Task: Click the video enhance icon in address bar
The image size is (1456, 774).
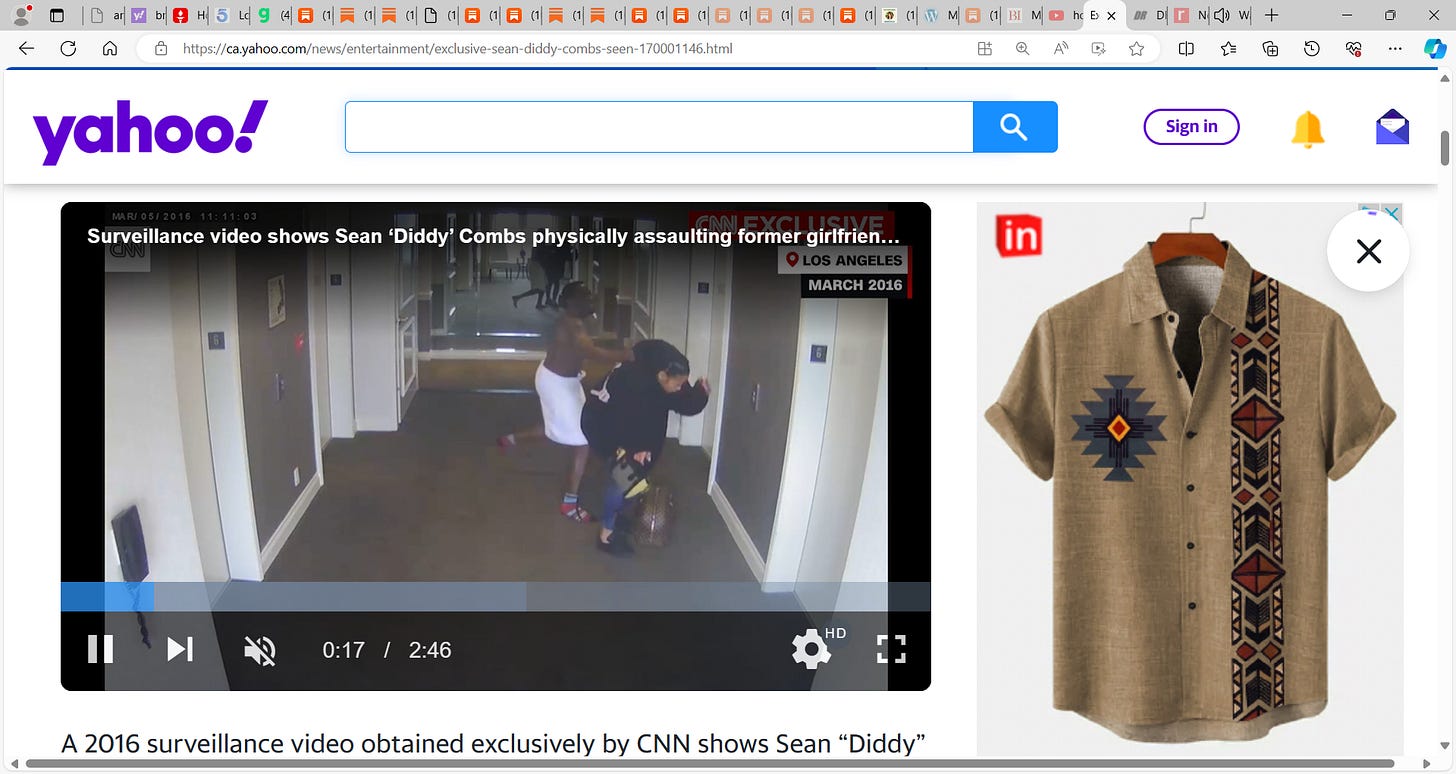Action: point(1099,48)
